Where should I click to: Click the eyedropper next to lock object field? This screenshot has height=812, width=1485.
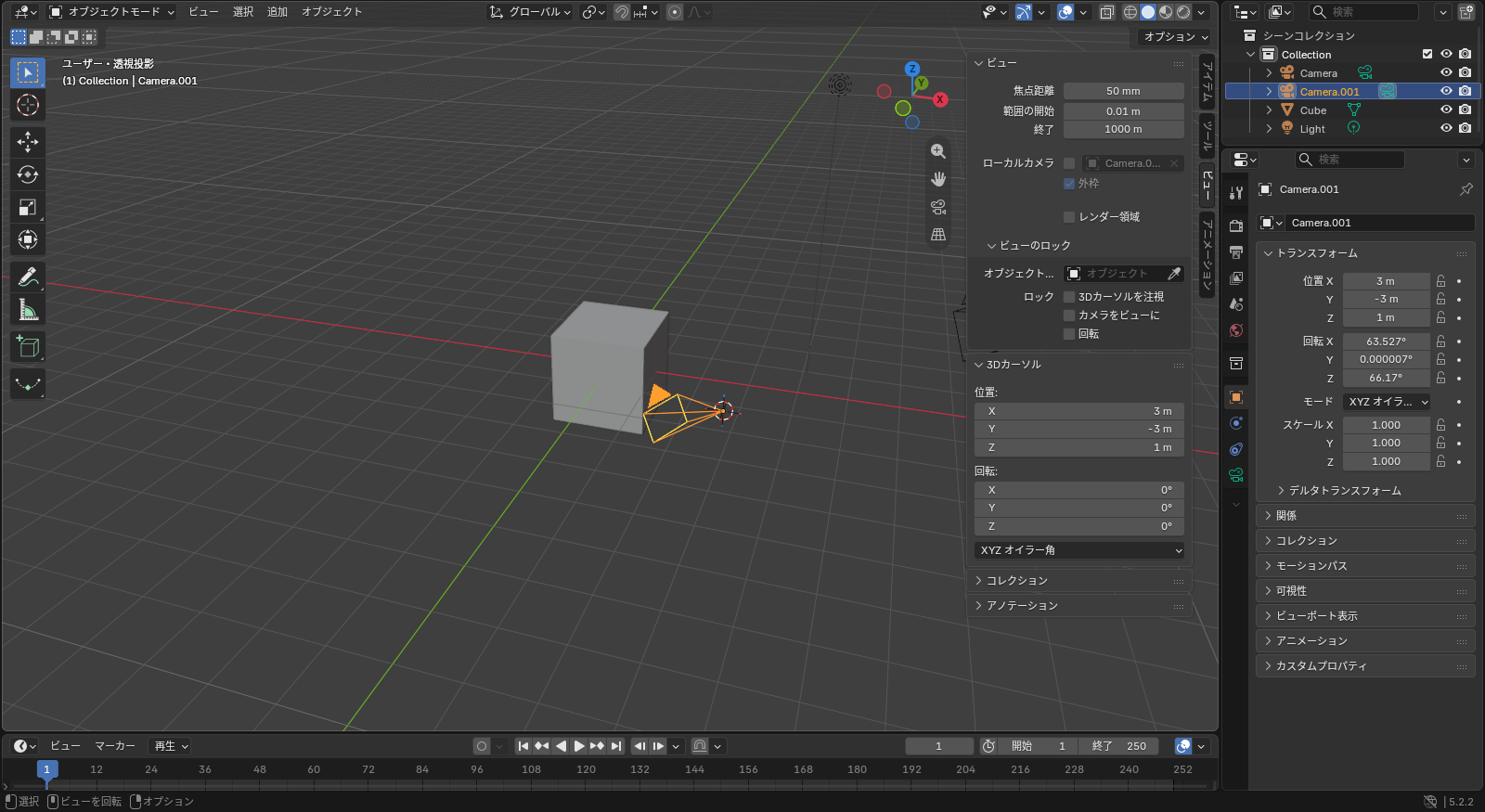click(x=1174, y=274)
